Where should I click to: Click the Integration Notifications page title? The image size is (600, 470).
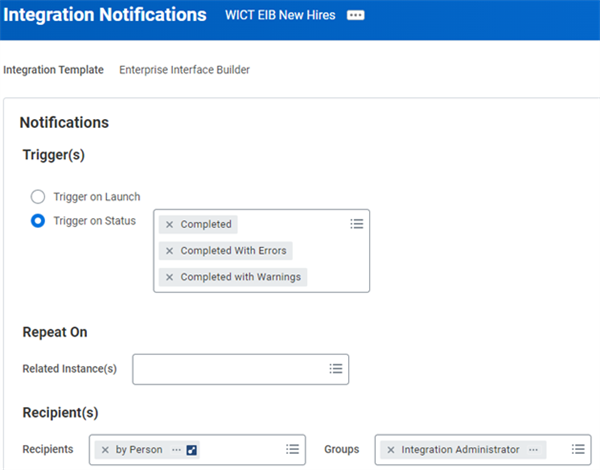105,15
